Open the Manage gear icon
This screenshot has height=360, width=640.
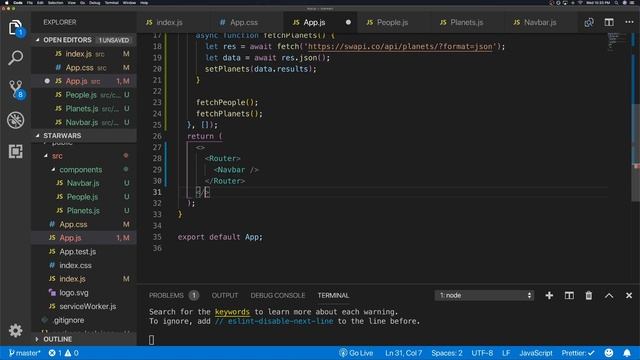click(16, 330)
